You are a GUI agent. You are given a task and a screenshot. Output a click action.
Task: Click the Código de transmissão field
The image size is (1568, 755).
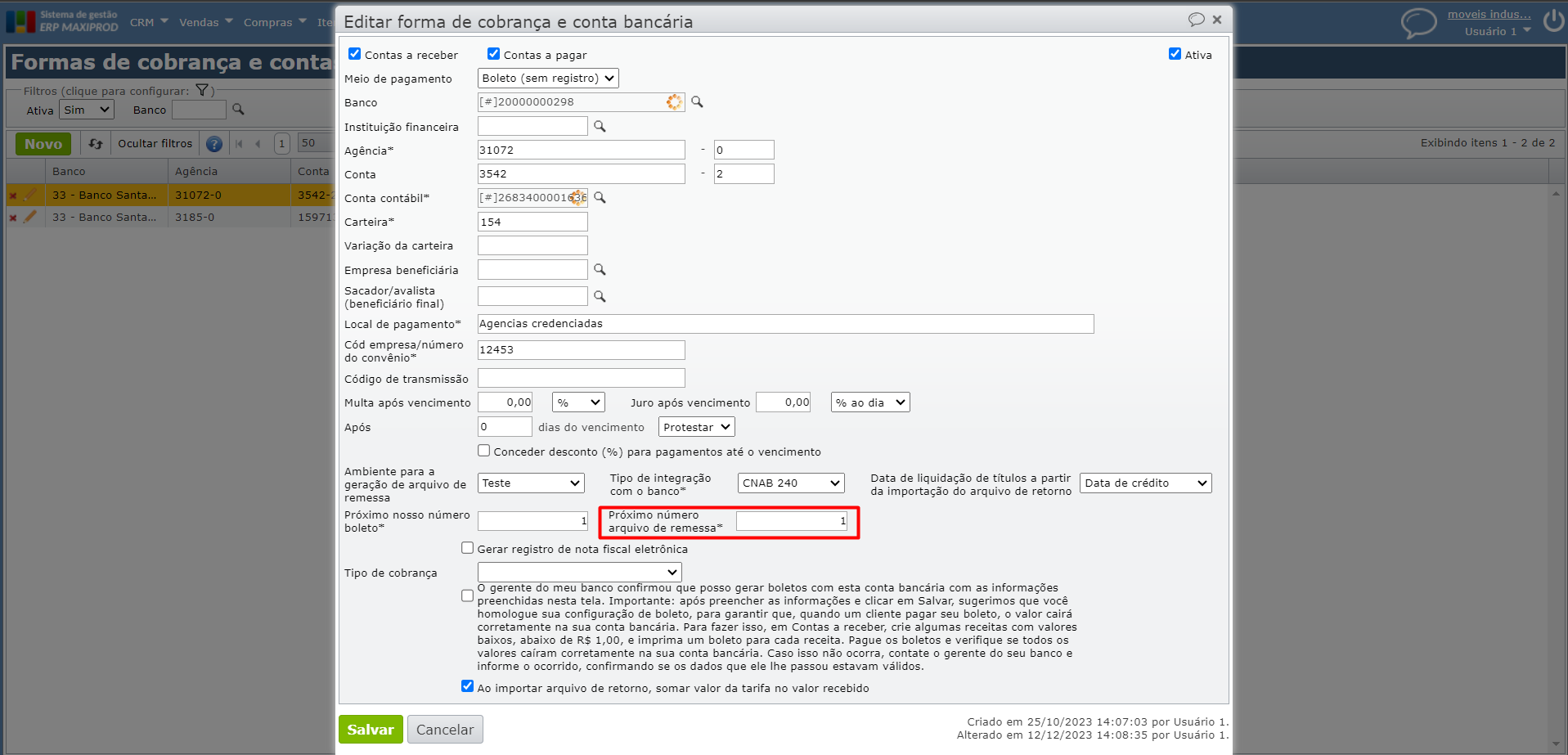(582, 379)
